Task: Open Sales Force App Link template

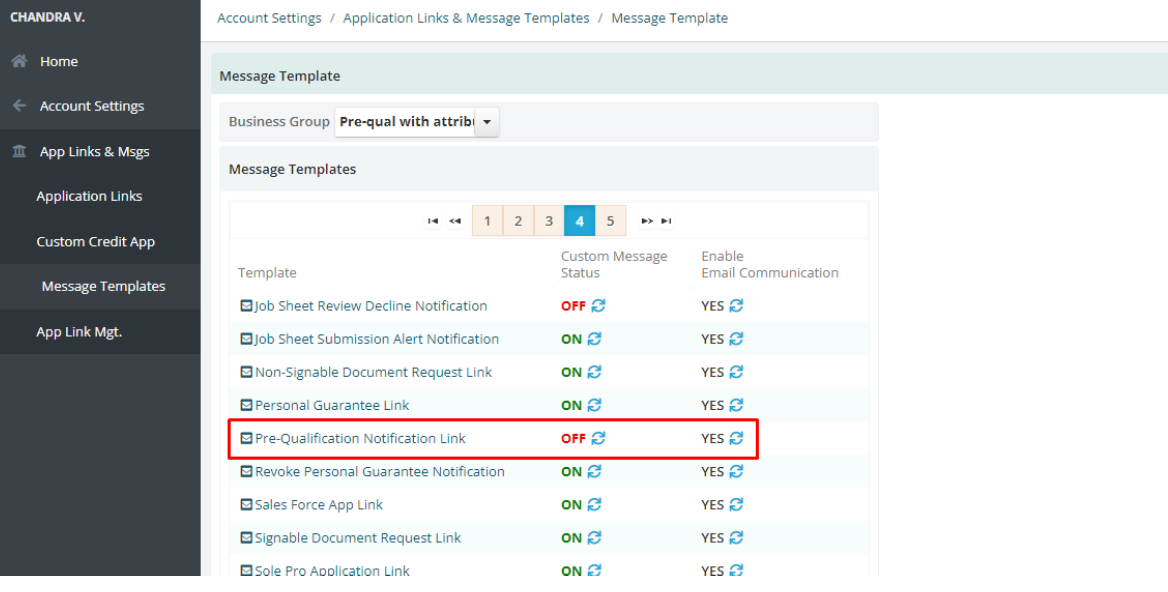Action: point(319,505)
